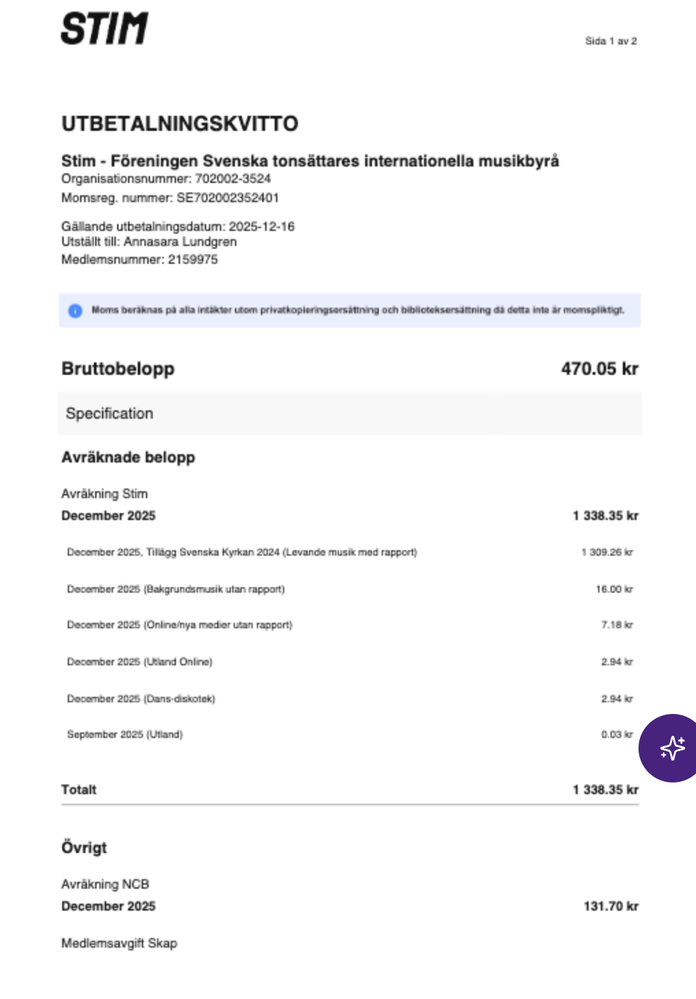
Task: Click the Bruttobelopp amount 470.05 kr
Action: tap(602, 369)
